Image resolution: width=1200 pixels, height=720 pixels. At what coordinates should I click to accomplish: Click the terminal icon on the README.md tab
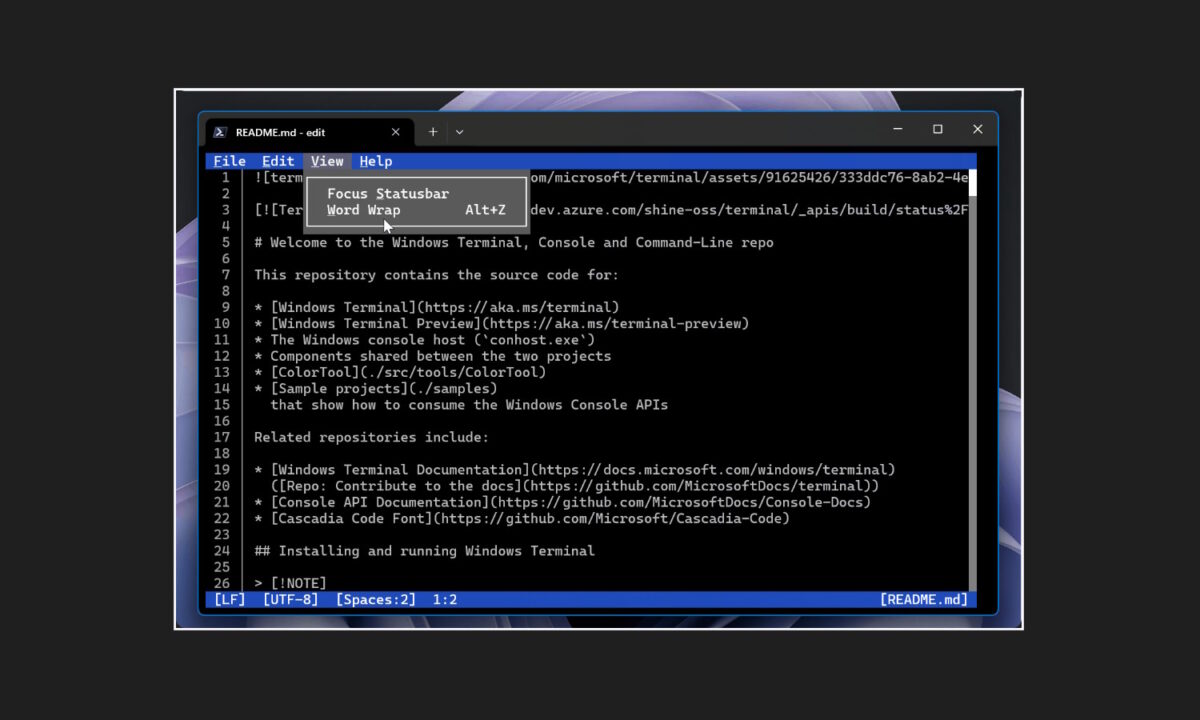click(221, 131)
